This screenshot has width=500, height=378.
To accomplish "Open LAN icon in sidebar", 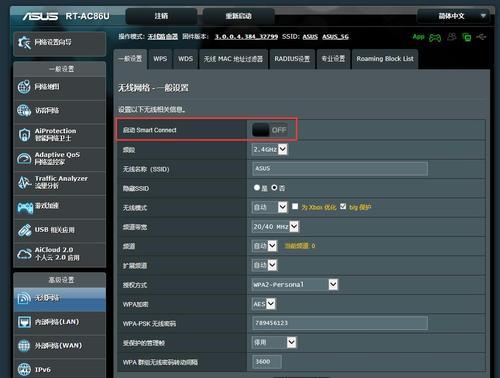I will 24,322.
